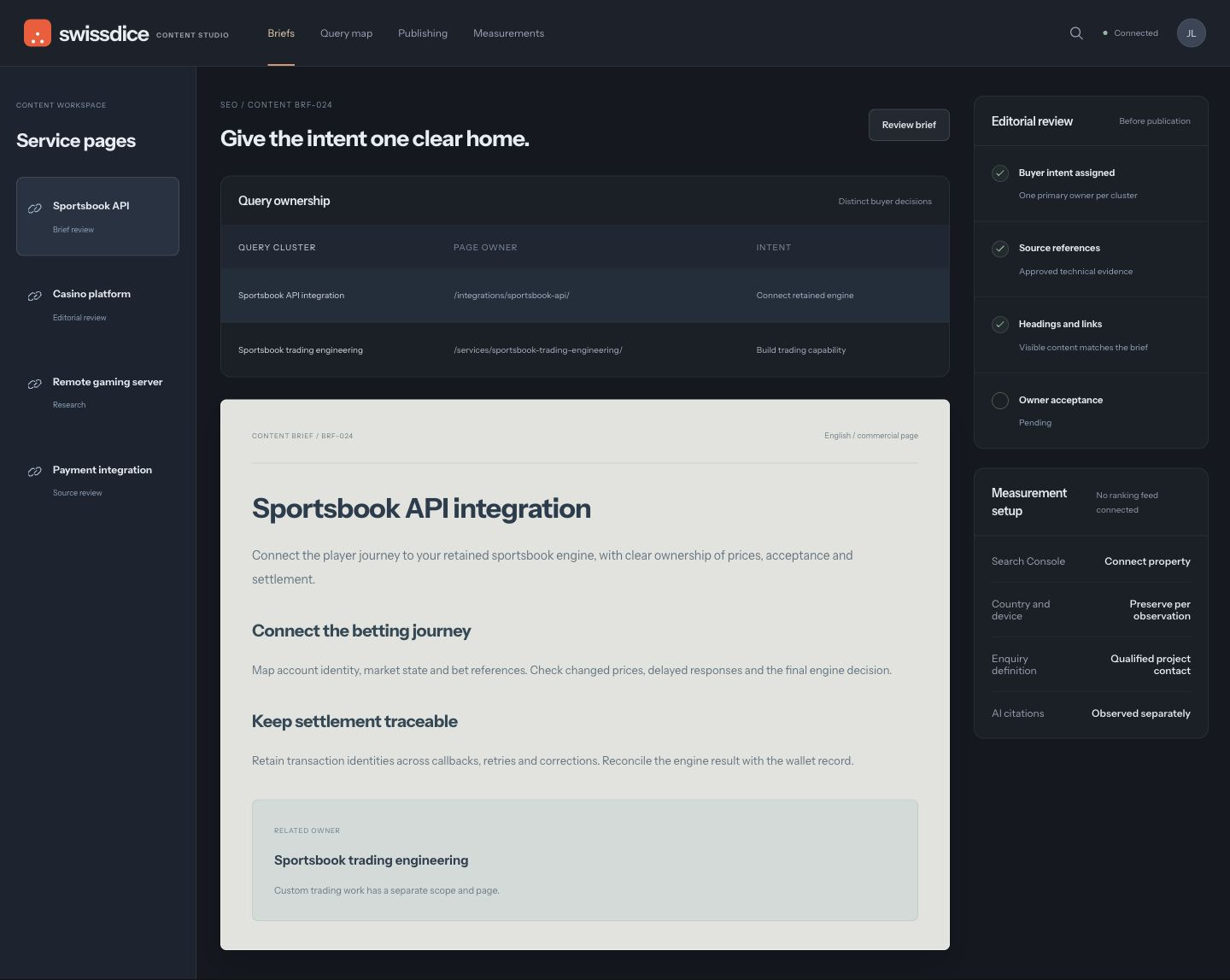Select the Sportsbook API service page
Screen dimensions: 1230x980
point(97,216)
